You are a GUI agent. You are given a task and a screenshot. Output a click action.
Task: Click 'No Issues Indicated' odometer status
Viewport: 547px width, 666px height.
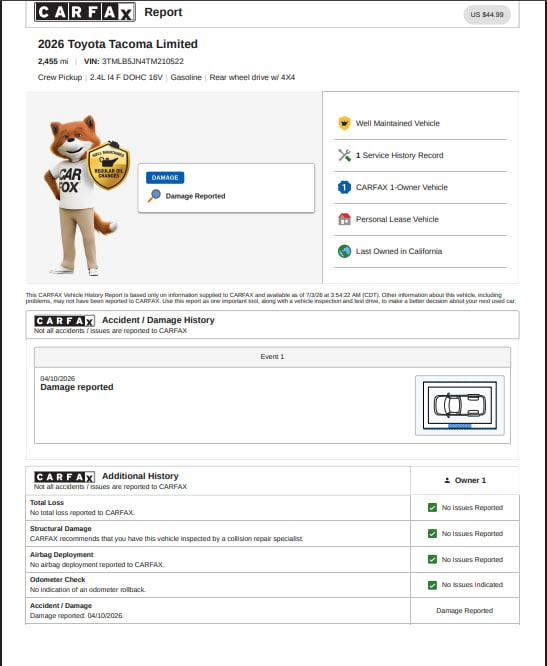472,585
